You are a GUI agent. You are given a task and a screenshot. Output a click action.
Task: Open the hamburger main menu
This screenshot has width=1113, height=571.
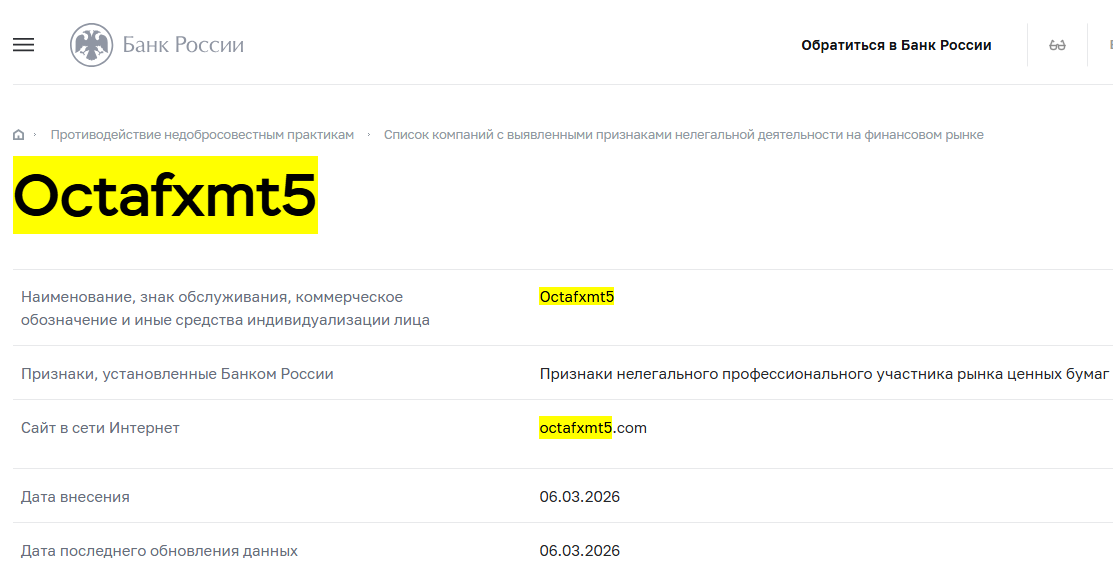23,45
